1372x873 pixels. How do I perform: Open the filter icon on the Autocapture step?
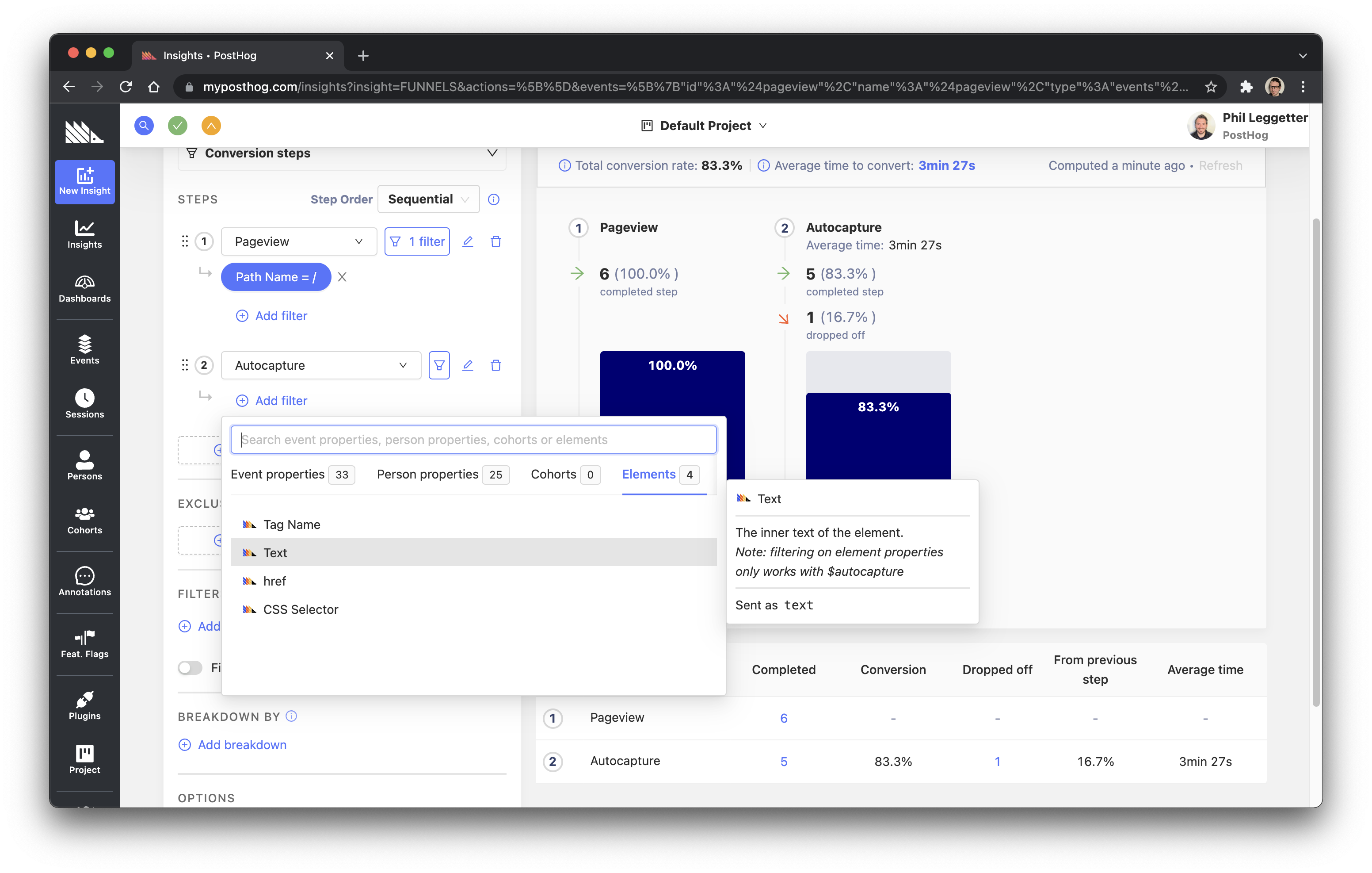click(x=439, y=365)
